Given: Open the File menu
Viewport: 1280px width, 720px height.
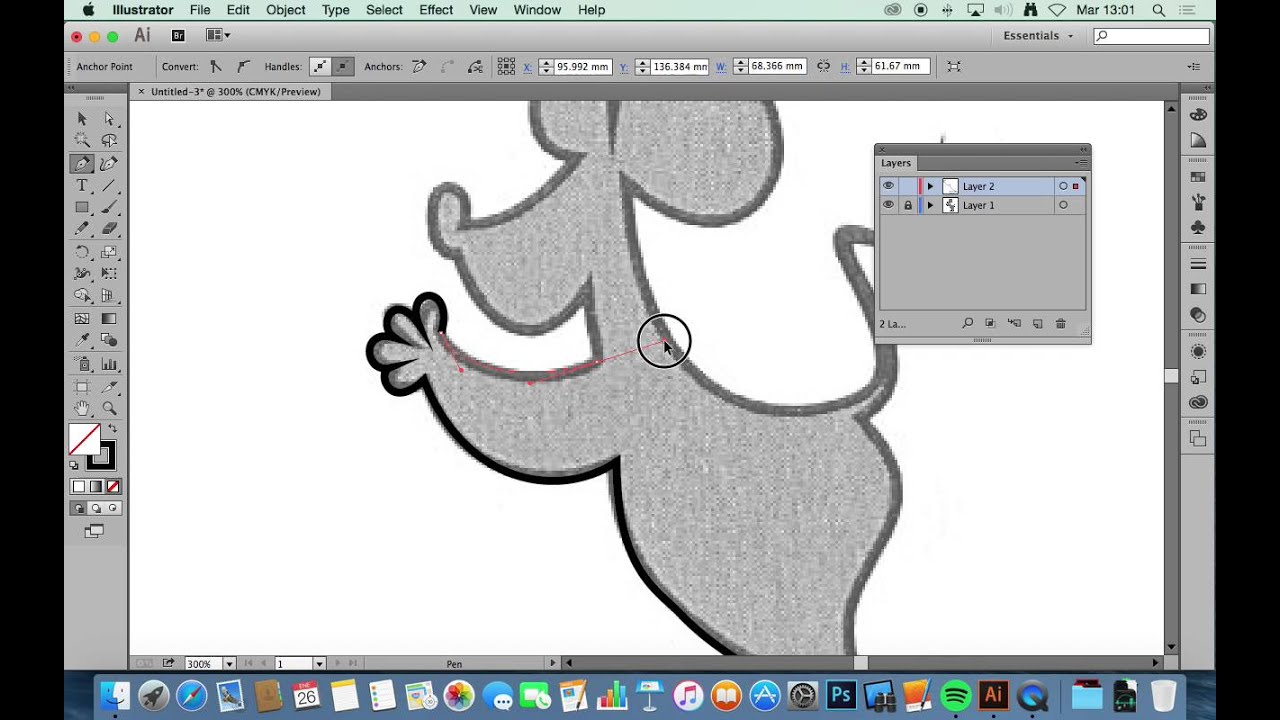Looking at the screenshot, I should point(200,10).
